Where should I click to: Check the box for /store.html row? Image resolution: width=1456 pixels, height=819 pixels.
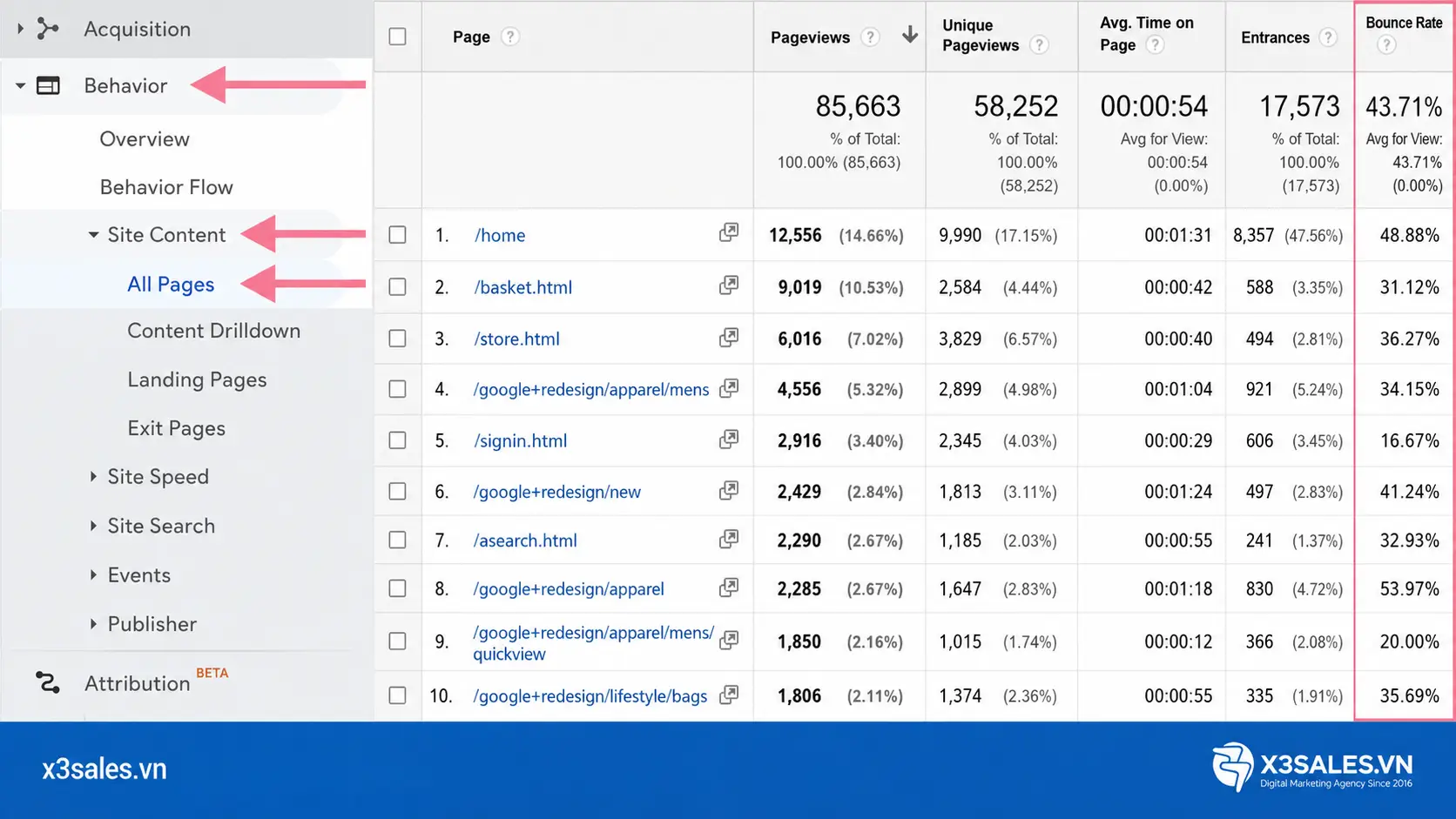point(397,339)
